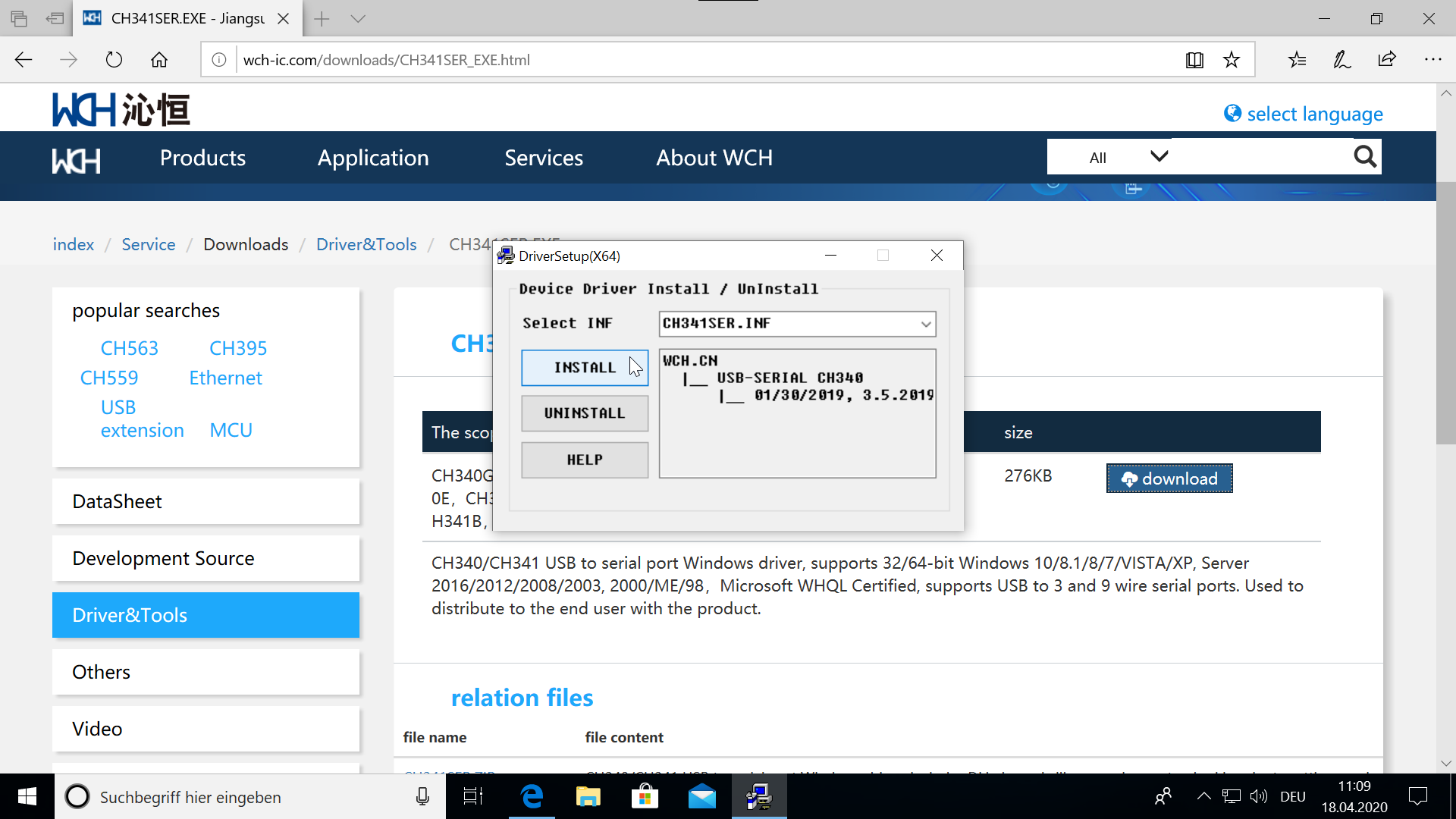Click the select language link

pyautogui.click(x=1304, y=114)
